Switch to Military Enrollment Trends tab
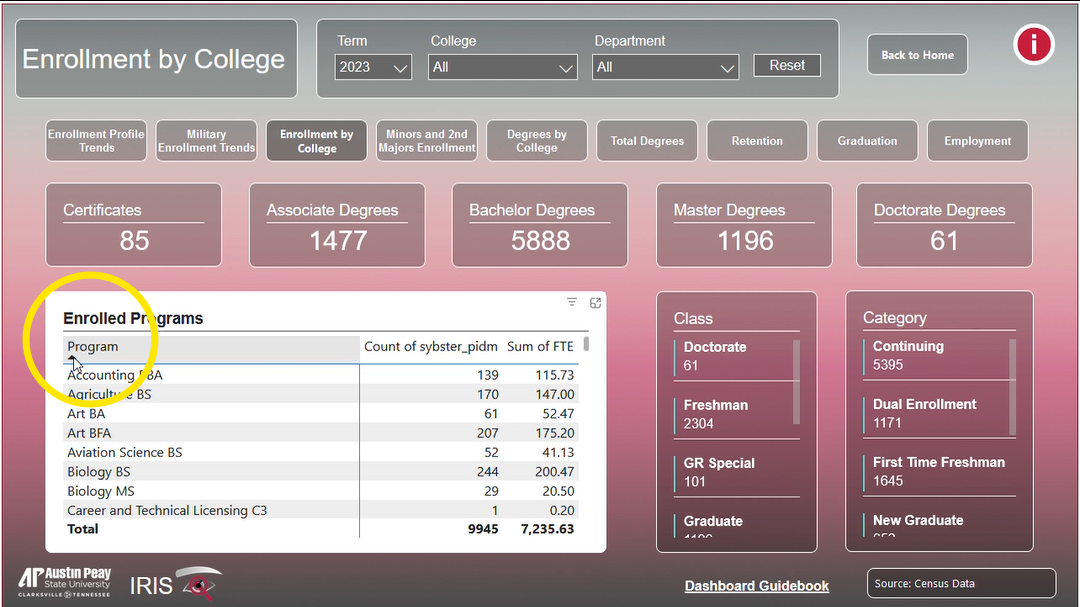 click(206, 141)
